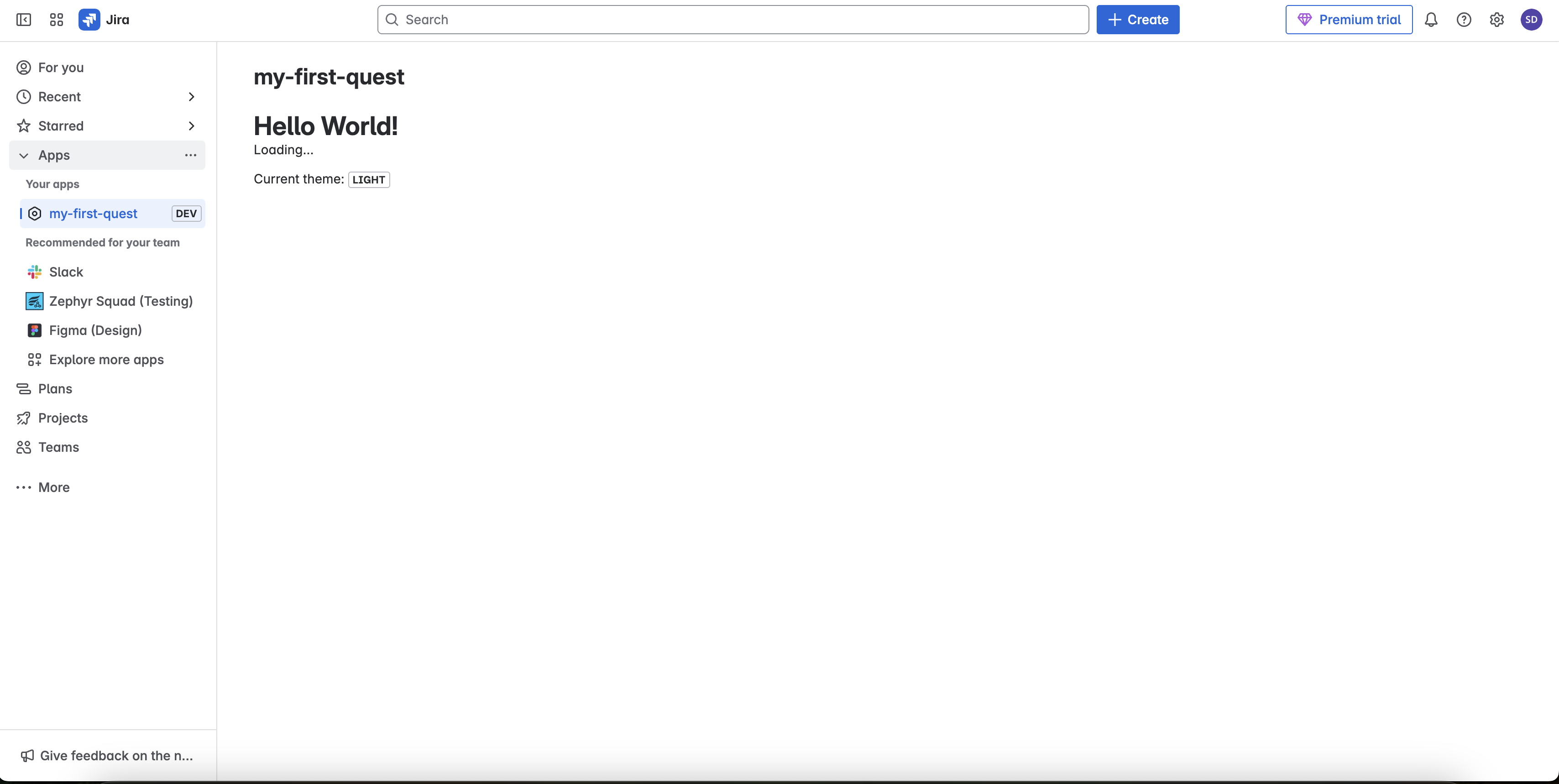Expand the Starred chevron
Screen dimensions: 1559x784
[x=191, y=126]
